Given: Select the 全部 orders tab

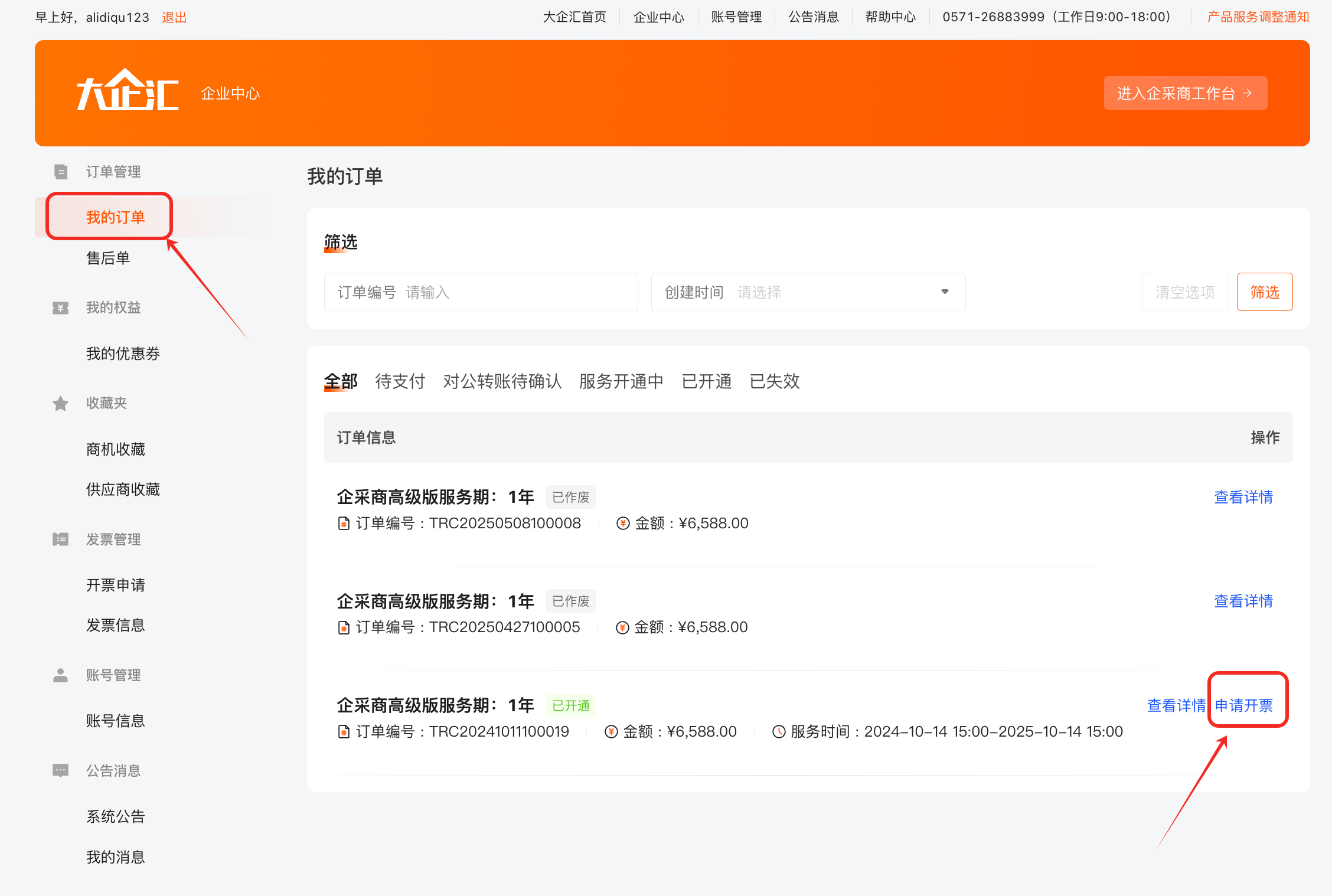Looking at the screenshot, I should click(x=341, y=381).
